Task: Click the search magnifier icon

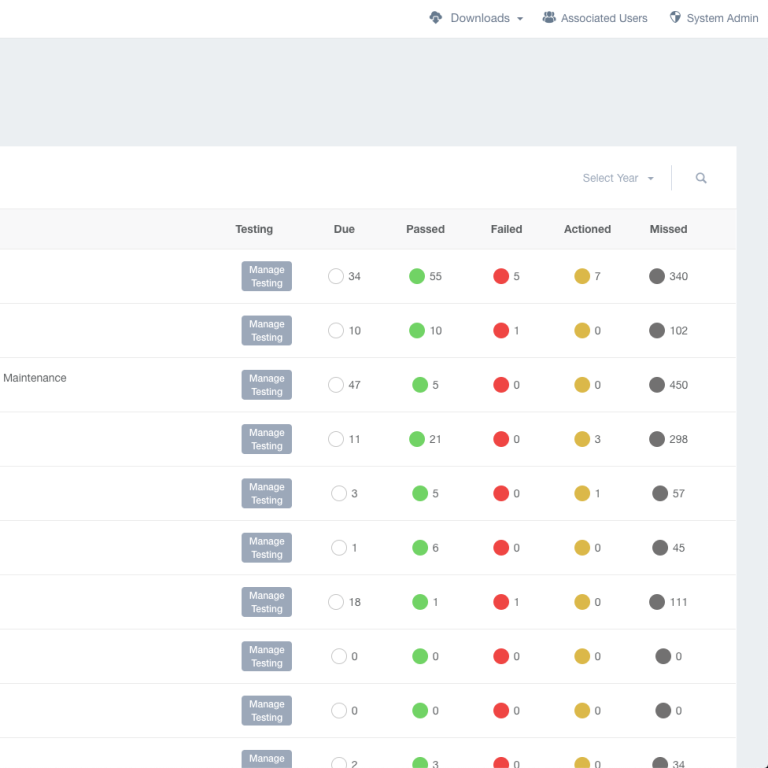Action: (701, 178)
